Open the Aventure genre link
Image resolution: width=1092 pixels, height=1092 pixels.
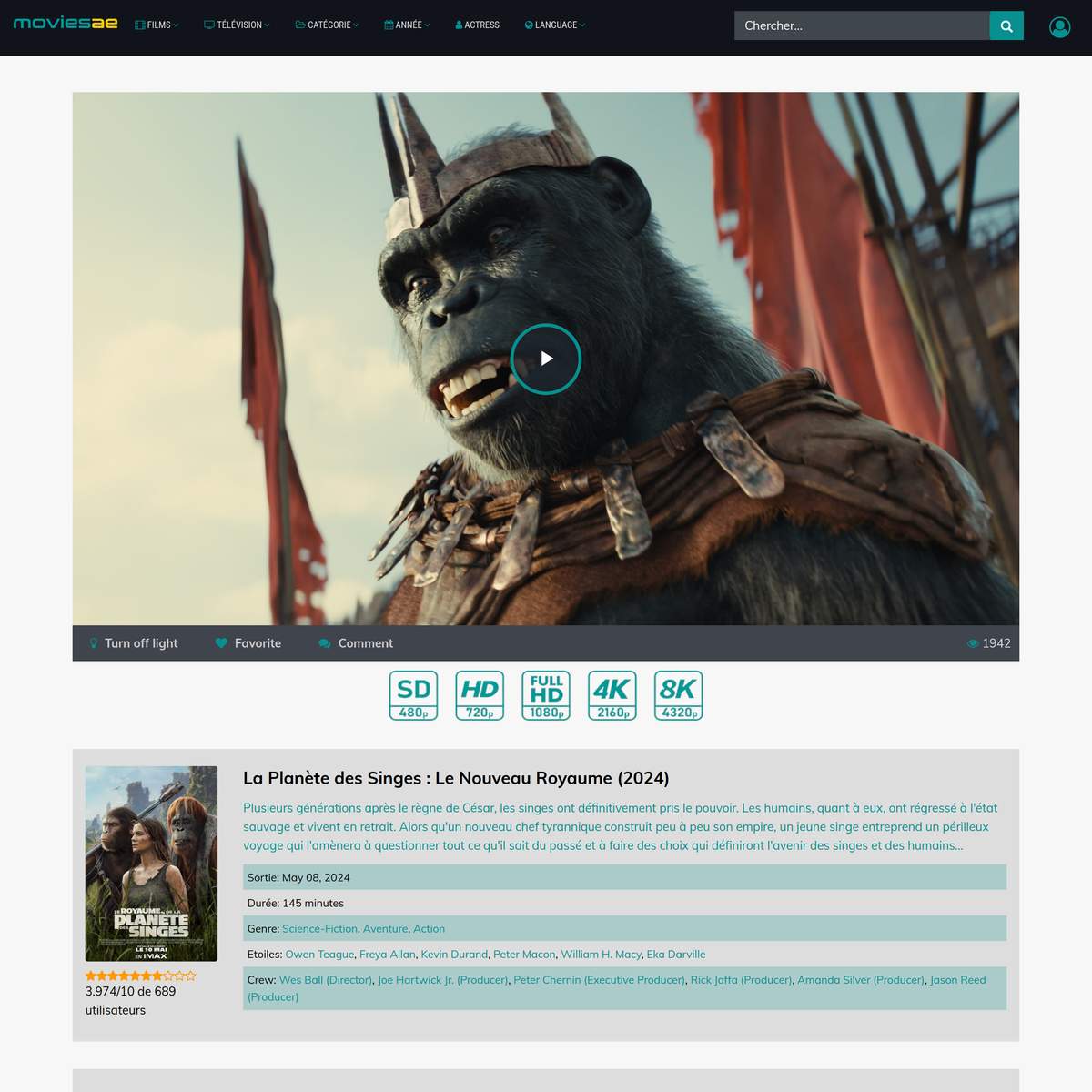[386, 929]
